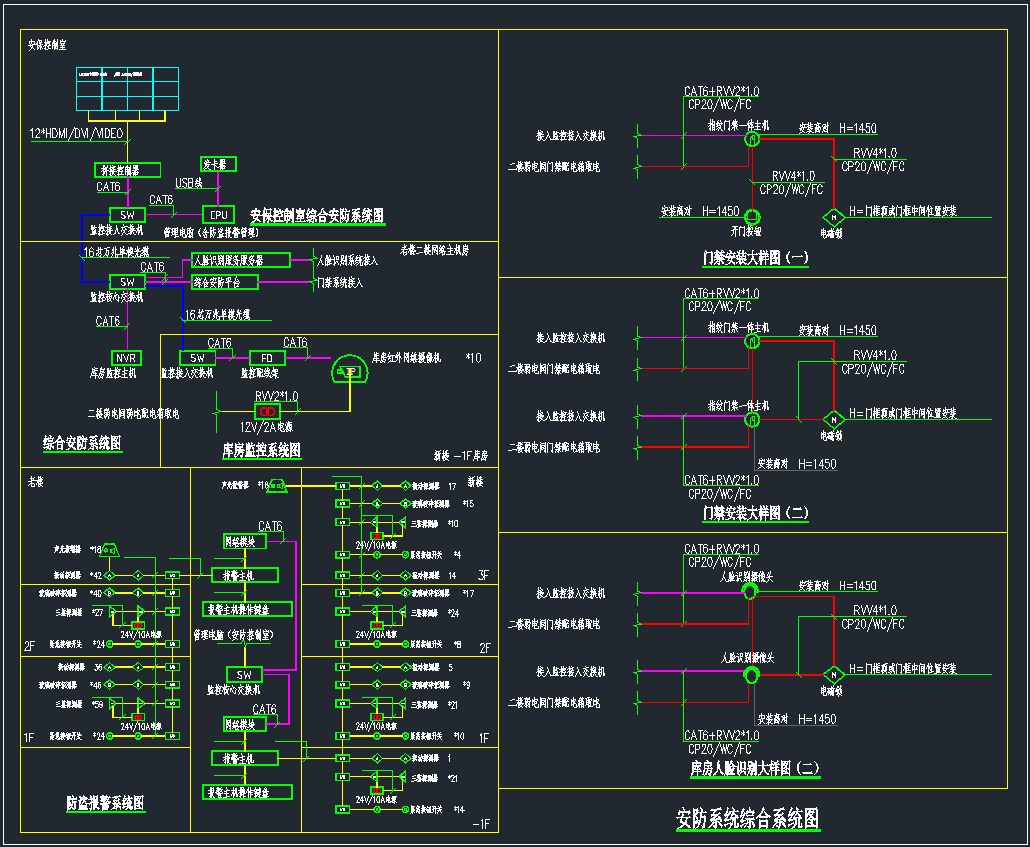1030x847 pixels.
Task: Click the FD monitoring distribution frame block
Action: point(266,358)
